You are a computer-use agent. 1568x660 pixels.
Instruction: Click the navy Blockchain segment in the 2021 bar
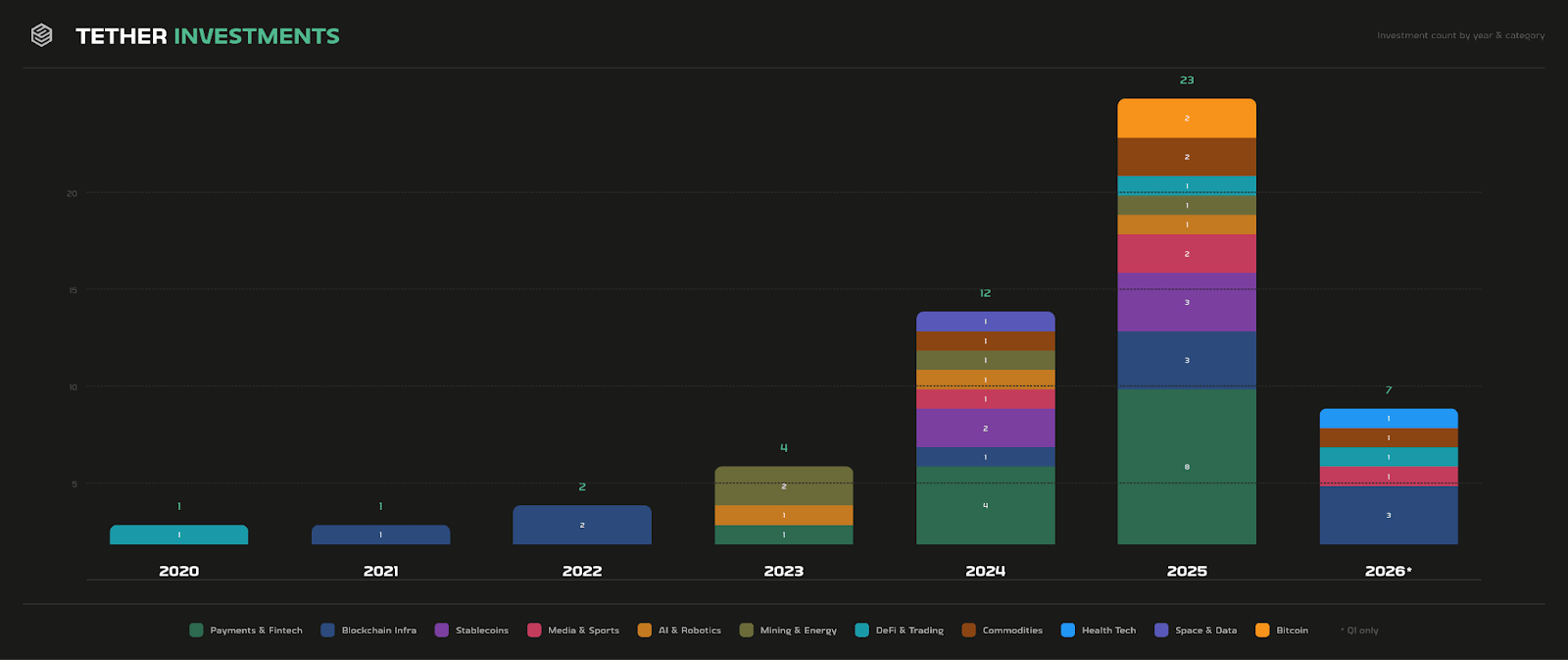pos(381,534)
